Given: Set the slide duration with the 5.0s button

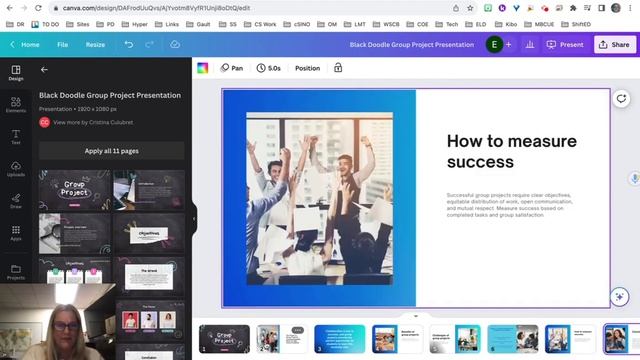Looking at the screenshot, I should coord(269,68).
